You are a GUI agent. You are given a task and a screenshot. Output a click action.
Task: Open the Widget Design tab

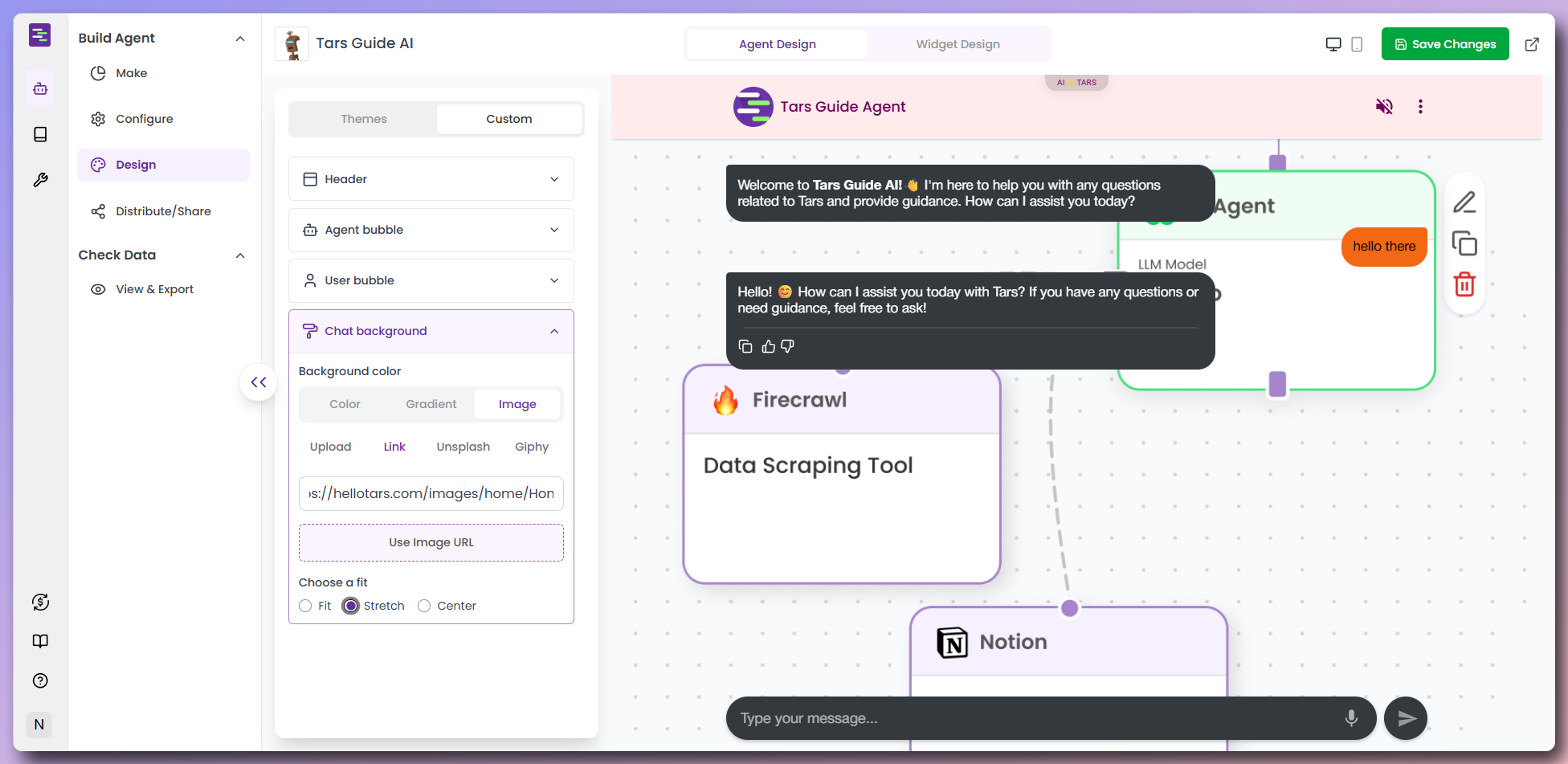(958, 44)
